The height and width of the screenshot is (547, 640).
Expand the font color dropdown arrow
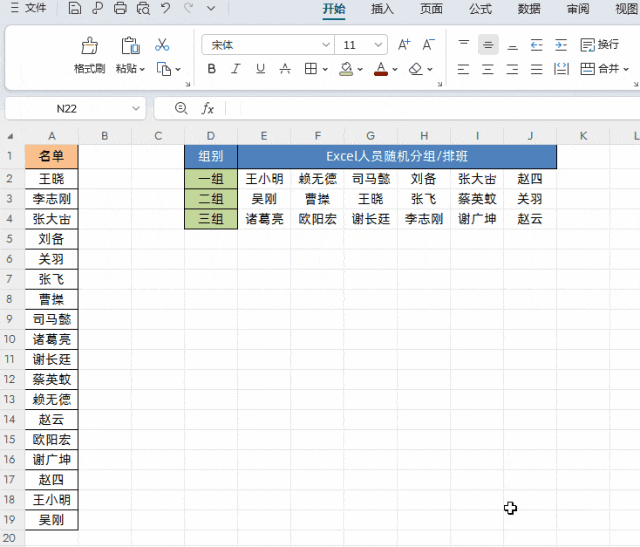[x=395, y=69]
